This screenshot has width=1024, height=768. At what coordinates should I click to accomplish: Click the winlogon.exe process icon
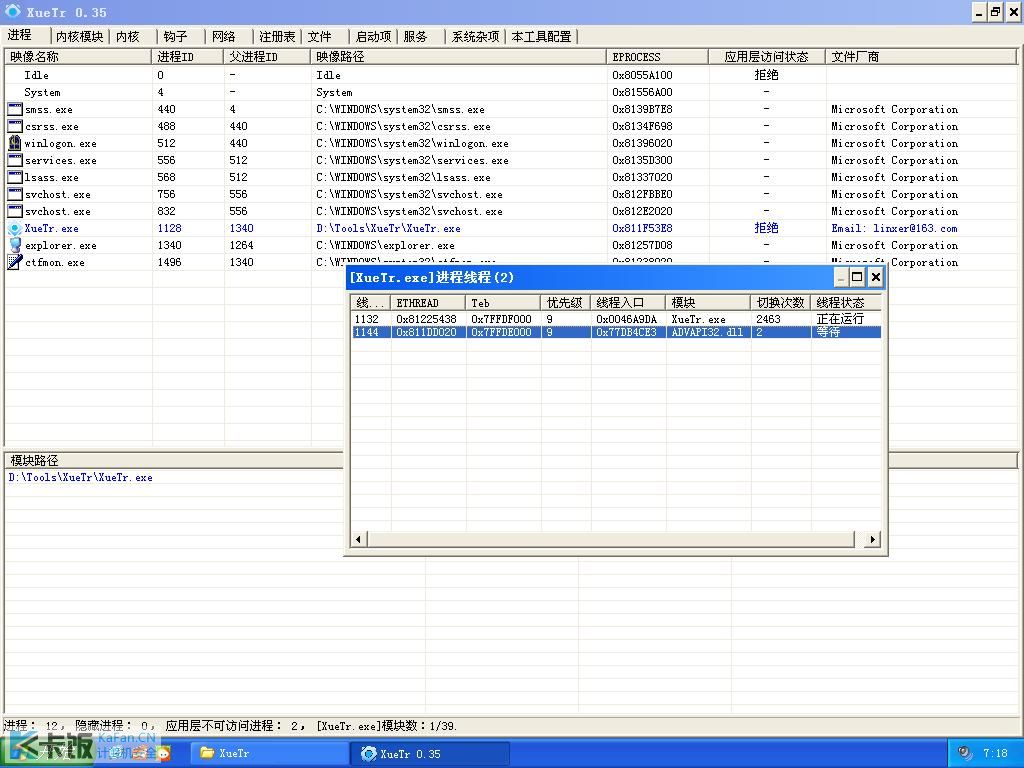click(x=14, y=143)
